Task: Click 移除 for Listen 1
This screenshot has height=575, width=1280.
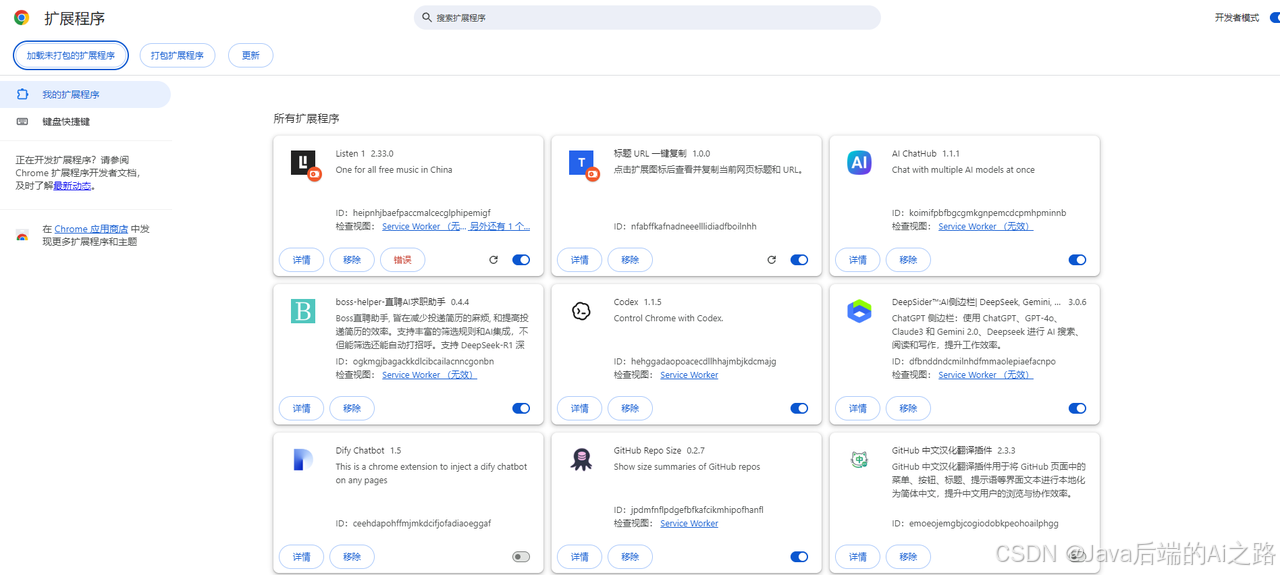Action: [352, 260]
